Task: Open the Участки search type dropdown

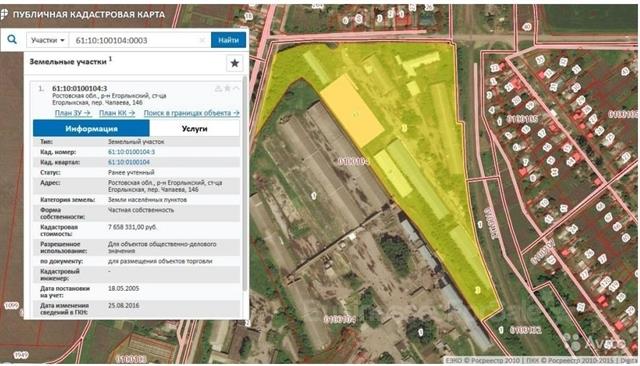Action: (x=48, y=40)
